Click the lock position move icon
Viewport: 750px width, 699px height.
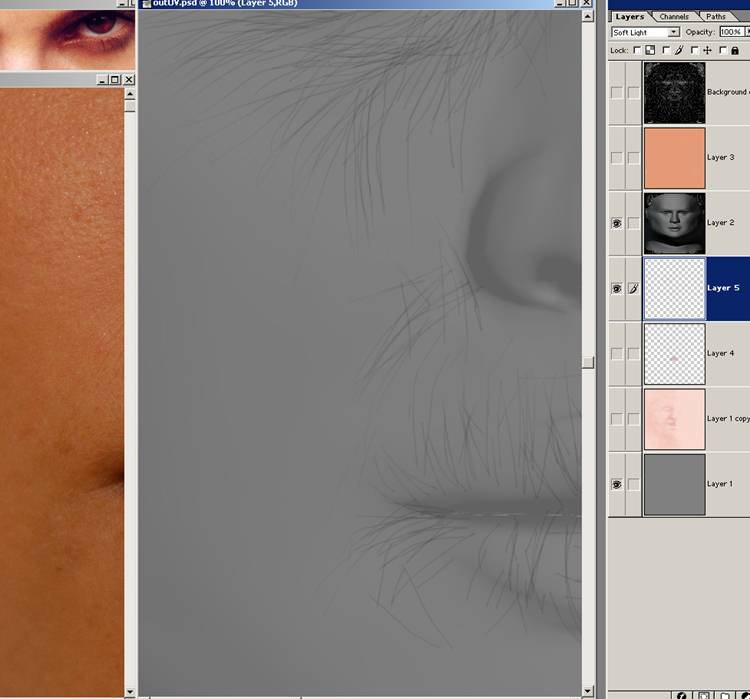click(707, 50)
